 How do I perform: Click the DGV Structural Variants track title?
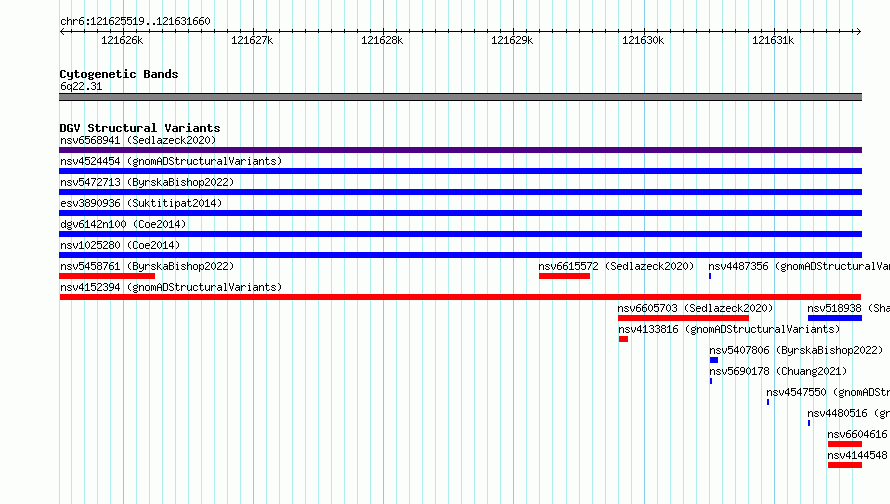point(140,128)
